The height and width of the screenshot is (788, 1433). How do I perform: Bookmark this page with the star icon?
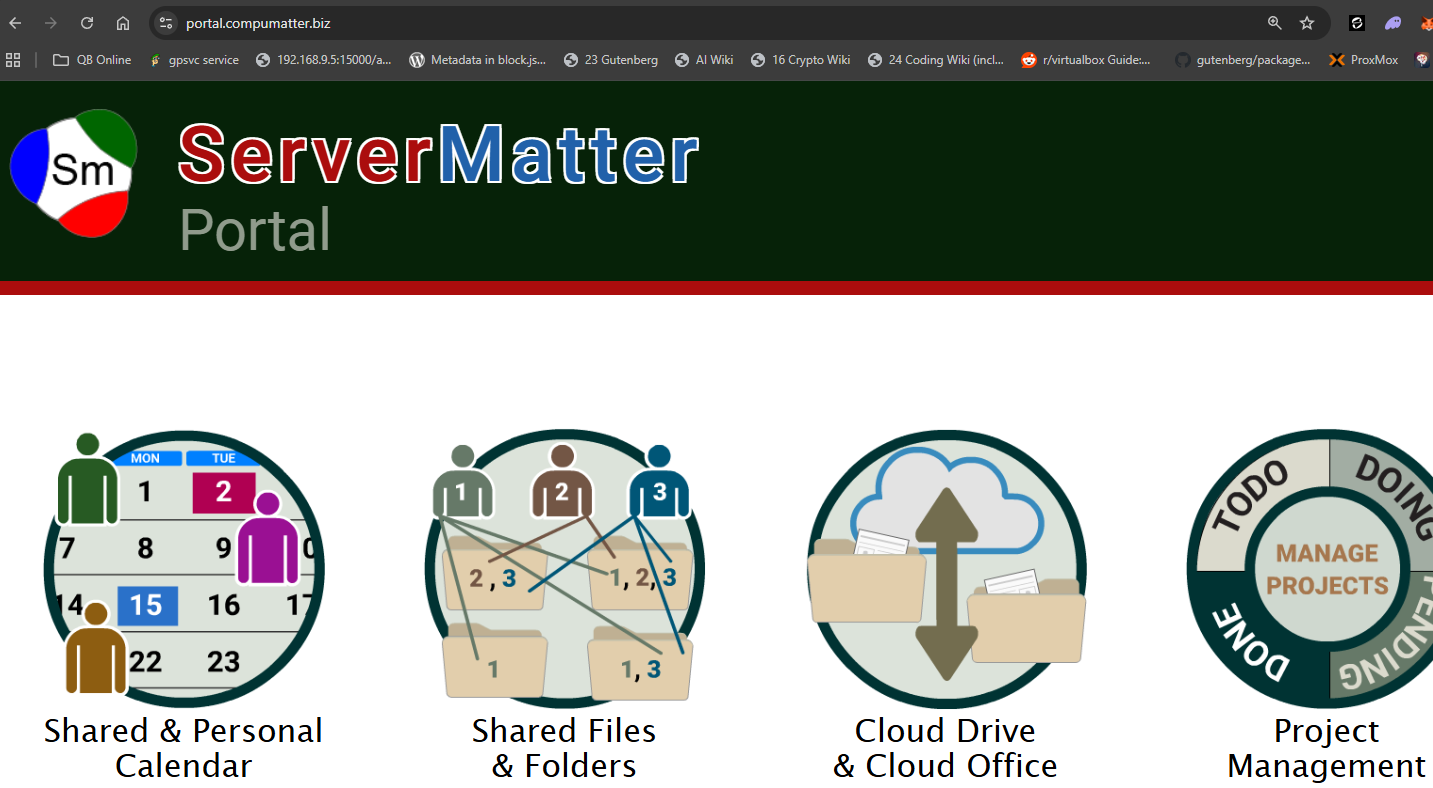[x=1307, y=23]
